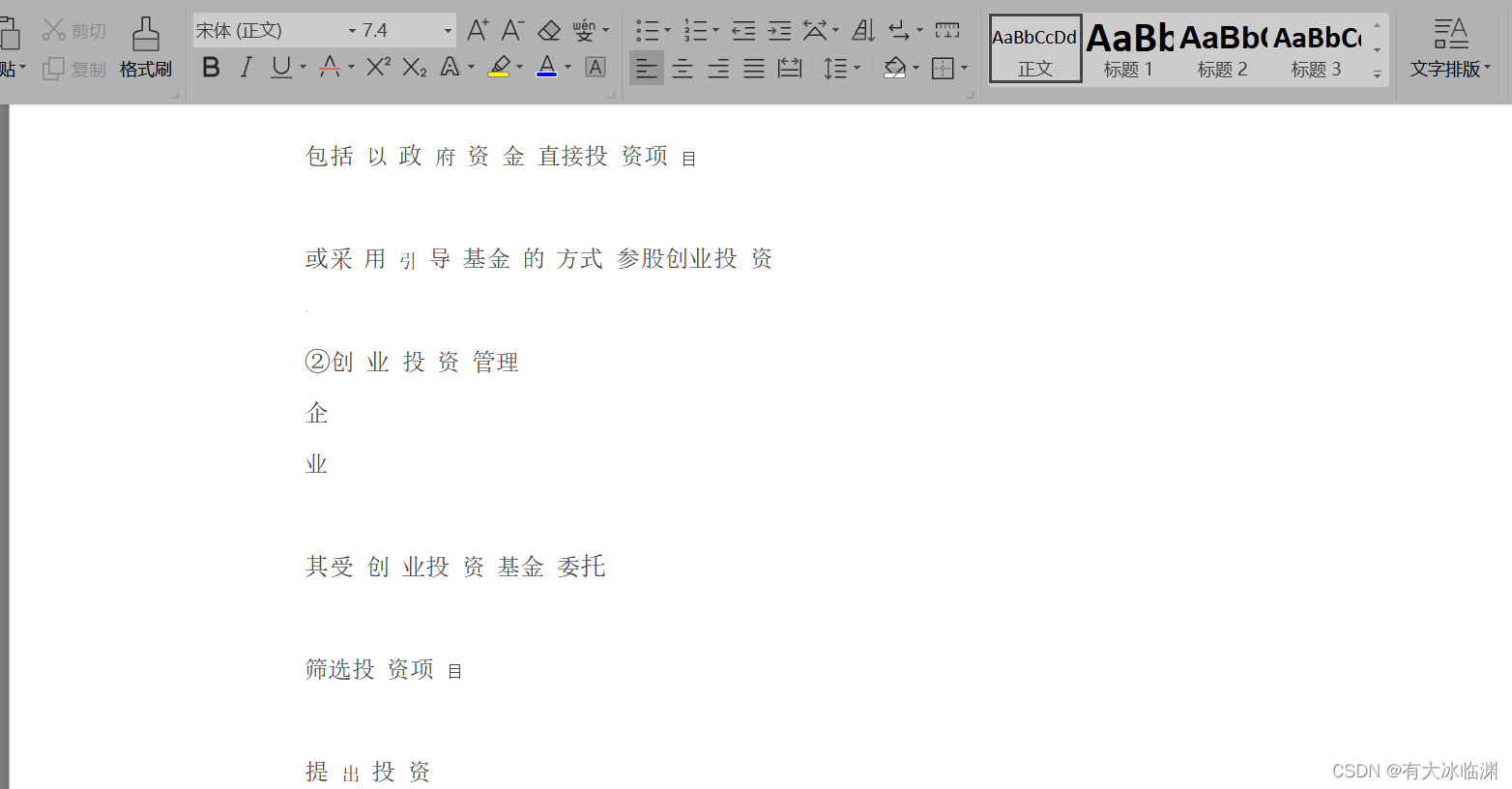Click the Copy (复制) button

tap(74, 69)
